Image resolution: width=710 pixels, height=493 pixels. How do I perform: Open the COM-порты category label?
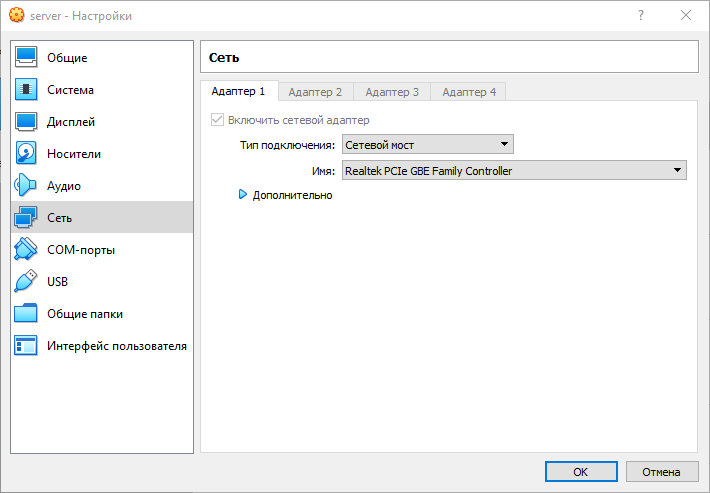(81, 250)
